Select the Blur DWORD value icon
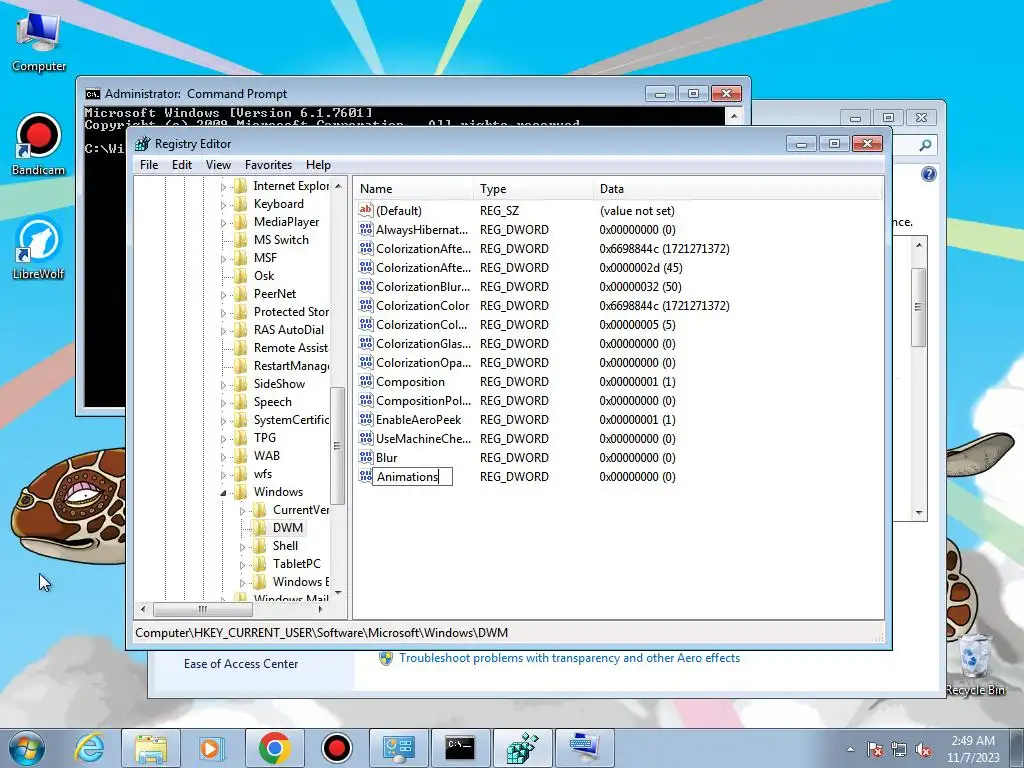The width and height of the screenshot is (1024, 768). pyautogui.click(x=366, y=457)
